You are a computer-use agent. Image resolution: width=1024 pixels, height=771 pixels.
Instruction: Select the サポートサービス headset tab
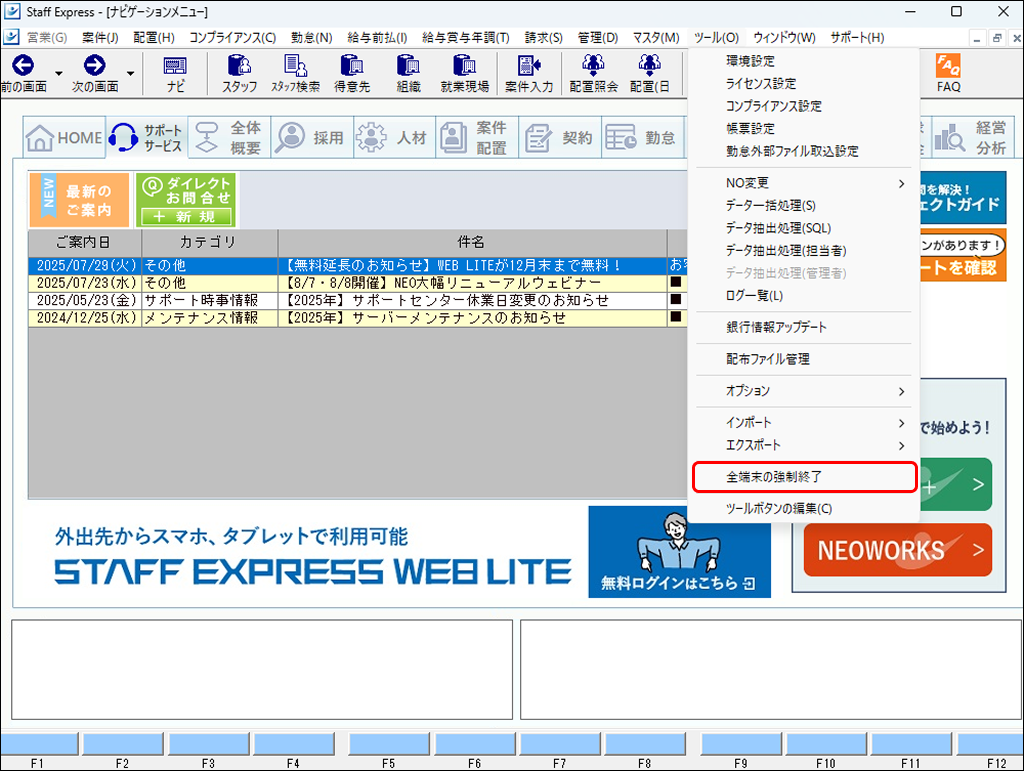146,138
